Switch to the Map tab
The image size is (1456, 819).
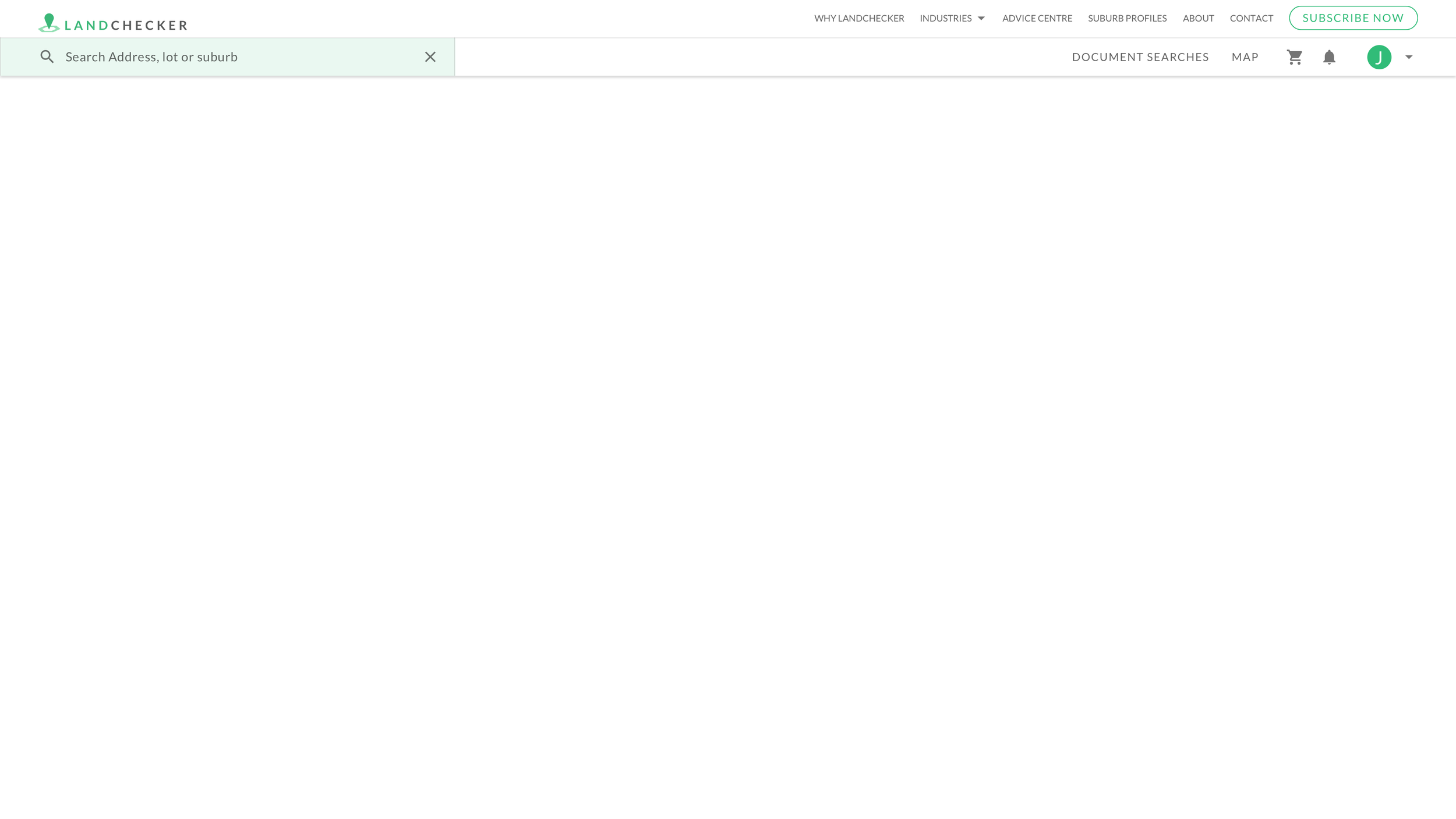[x=1245, y=57]
